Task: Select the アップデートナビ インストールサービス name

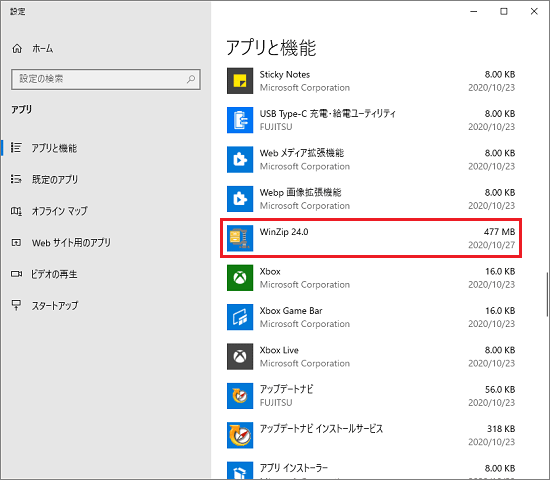Action: [x=321, y=429]
